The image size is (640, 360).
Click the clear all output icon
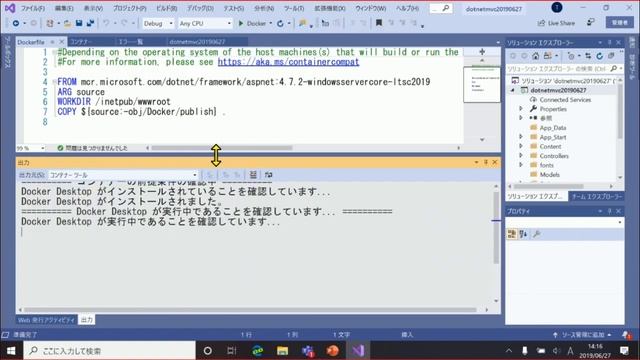point(253,175)
